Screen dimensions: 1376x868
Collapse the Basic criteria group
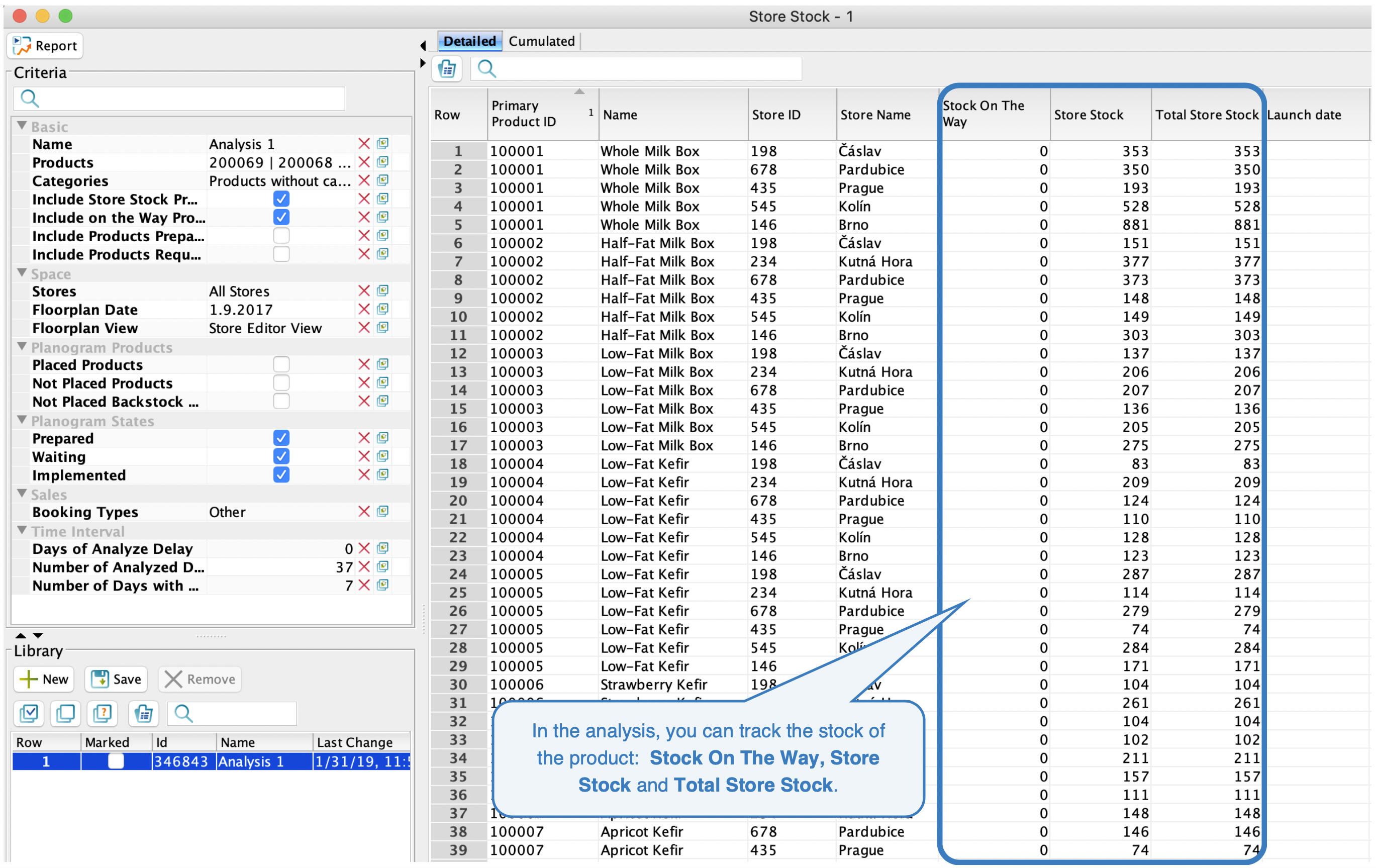pyautogui.click(x=22, y=126)
